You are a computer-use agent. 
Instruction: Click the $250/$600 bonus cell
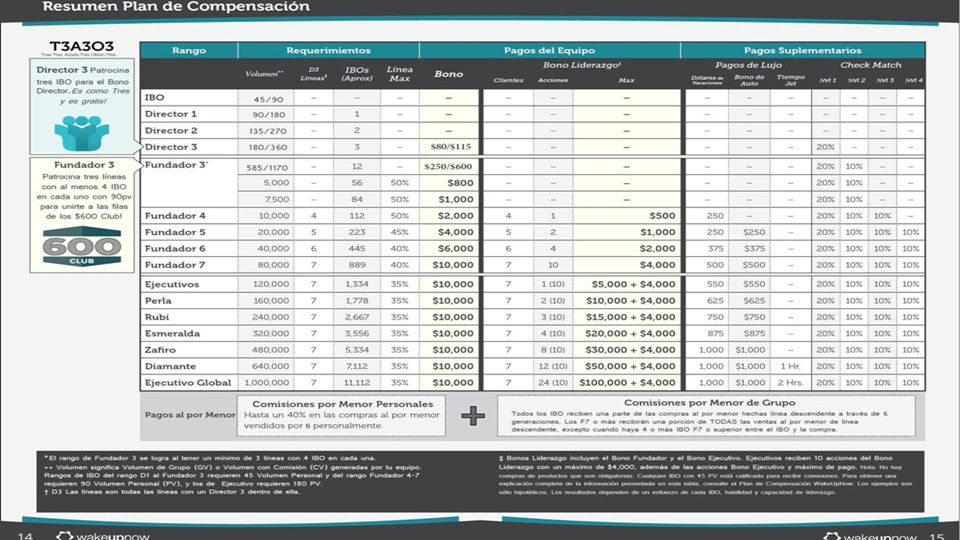pos(448,167)
